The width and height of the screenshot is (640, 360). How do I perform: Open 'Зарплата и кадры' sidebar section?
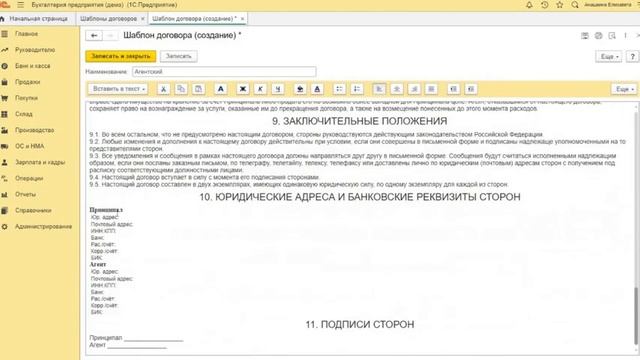(x=40, y=162)
